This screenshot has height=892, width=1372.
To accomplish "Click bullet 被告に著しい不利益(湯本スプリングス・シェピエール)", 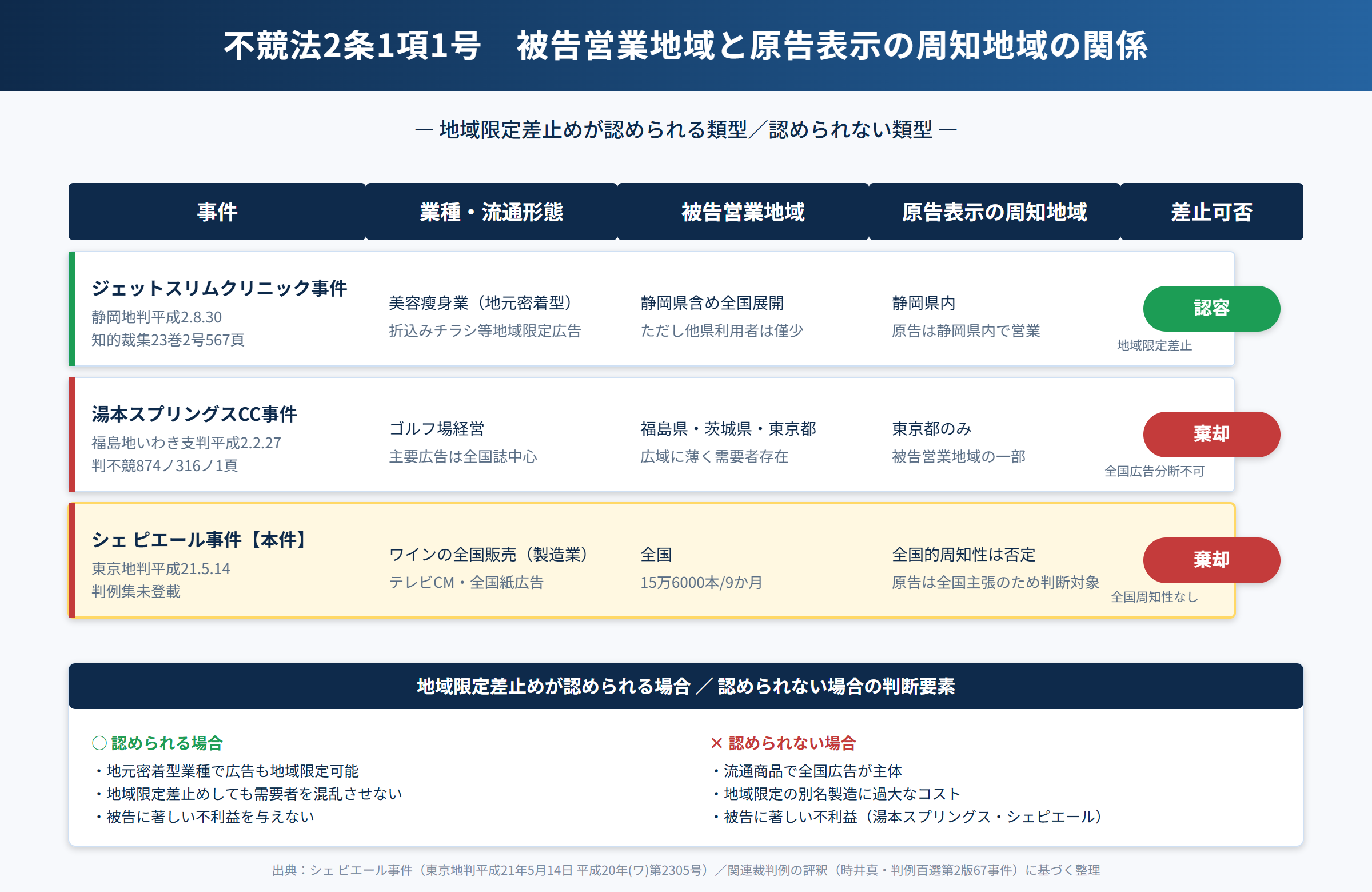I will 909,816.
